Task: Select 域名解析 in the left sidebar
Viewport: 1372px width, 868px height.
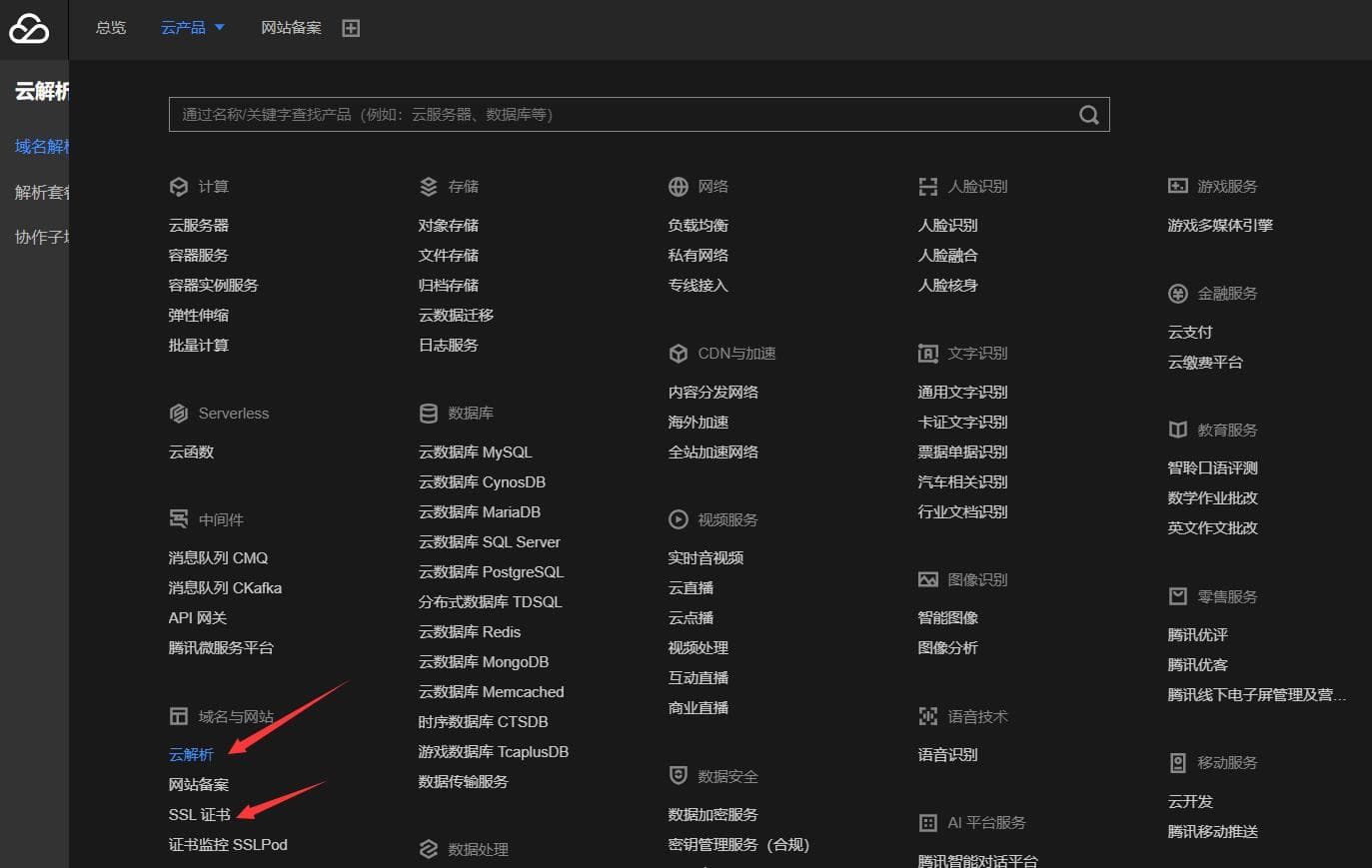Action: (x=42, y=147)
